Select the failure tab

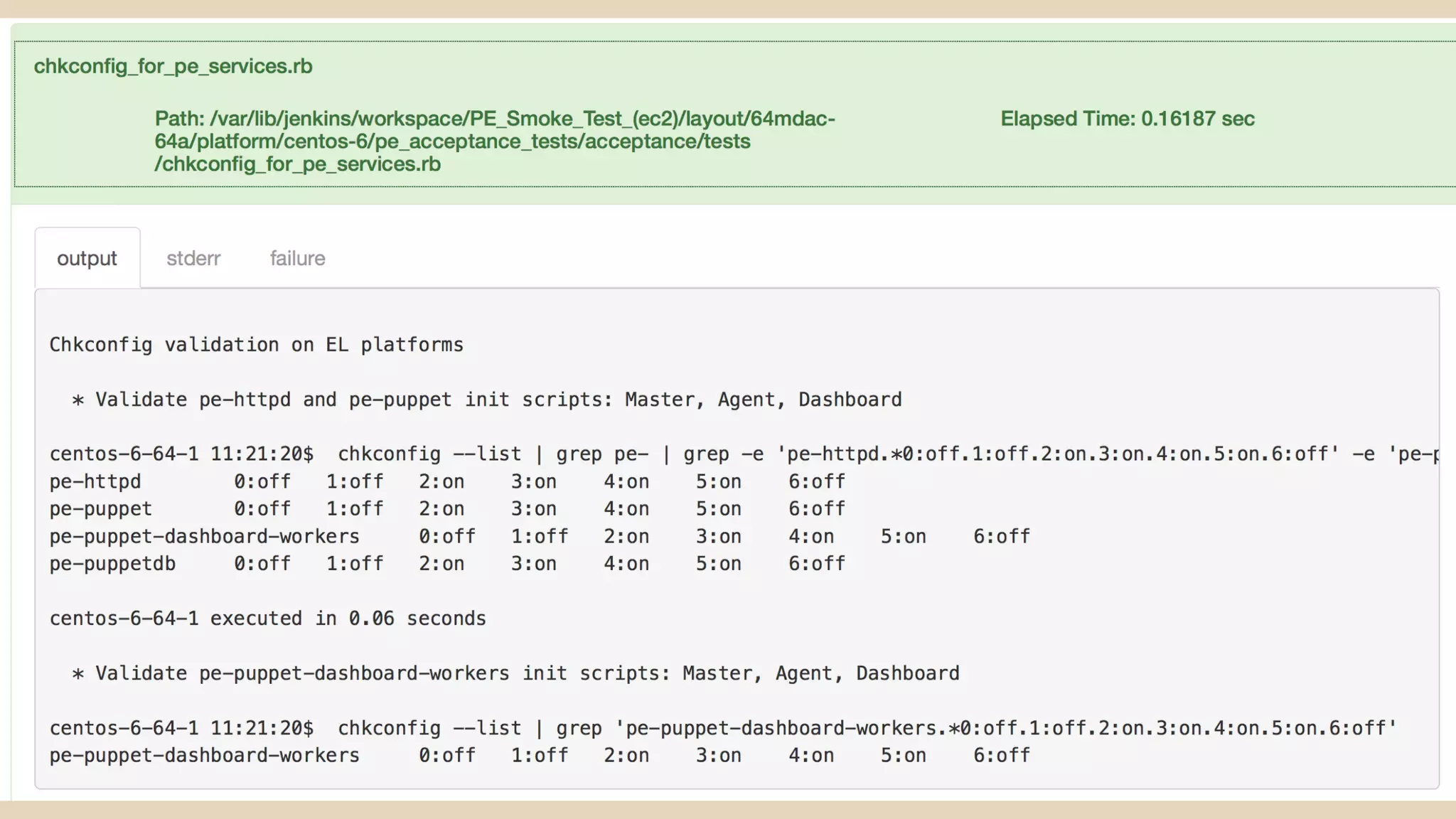coord(297,258)
